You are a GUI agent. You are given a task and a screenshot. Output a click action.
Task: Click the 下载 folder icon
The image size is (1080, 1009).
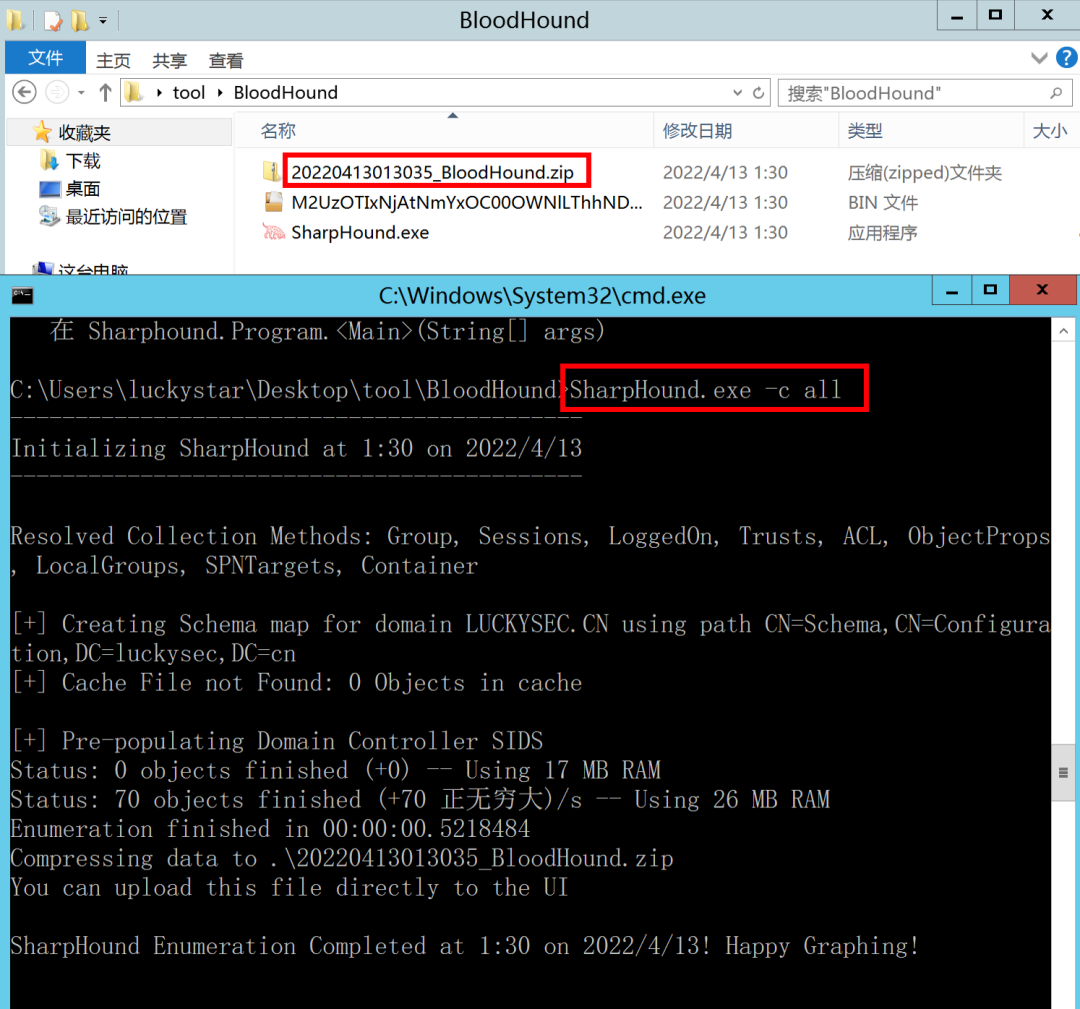49,160
